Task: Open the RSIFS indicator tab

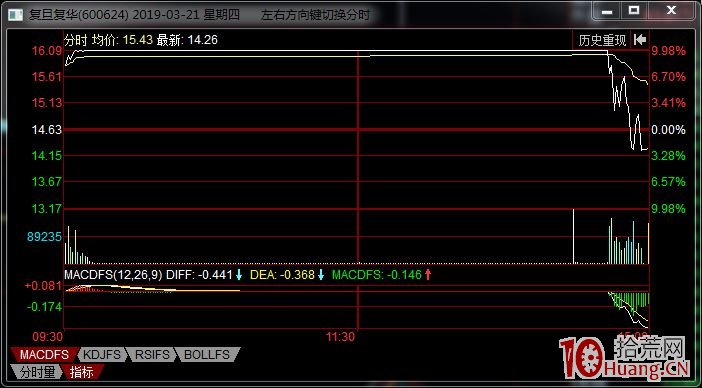Action: [x=152, y=355]
